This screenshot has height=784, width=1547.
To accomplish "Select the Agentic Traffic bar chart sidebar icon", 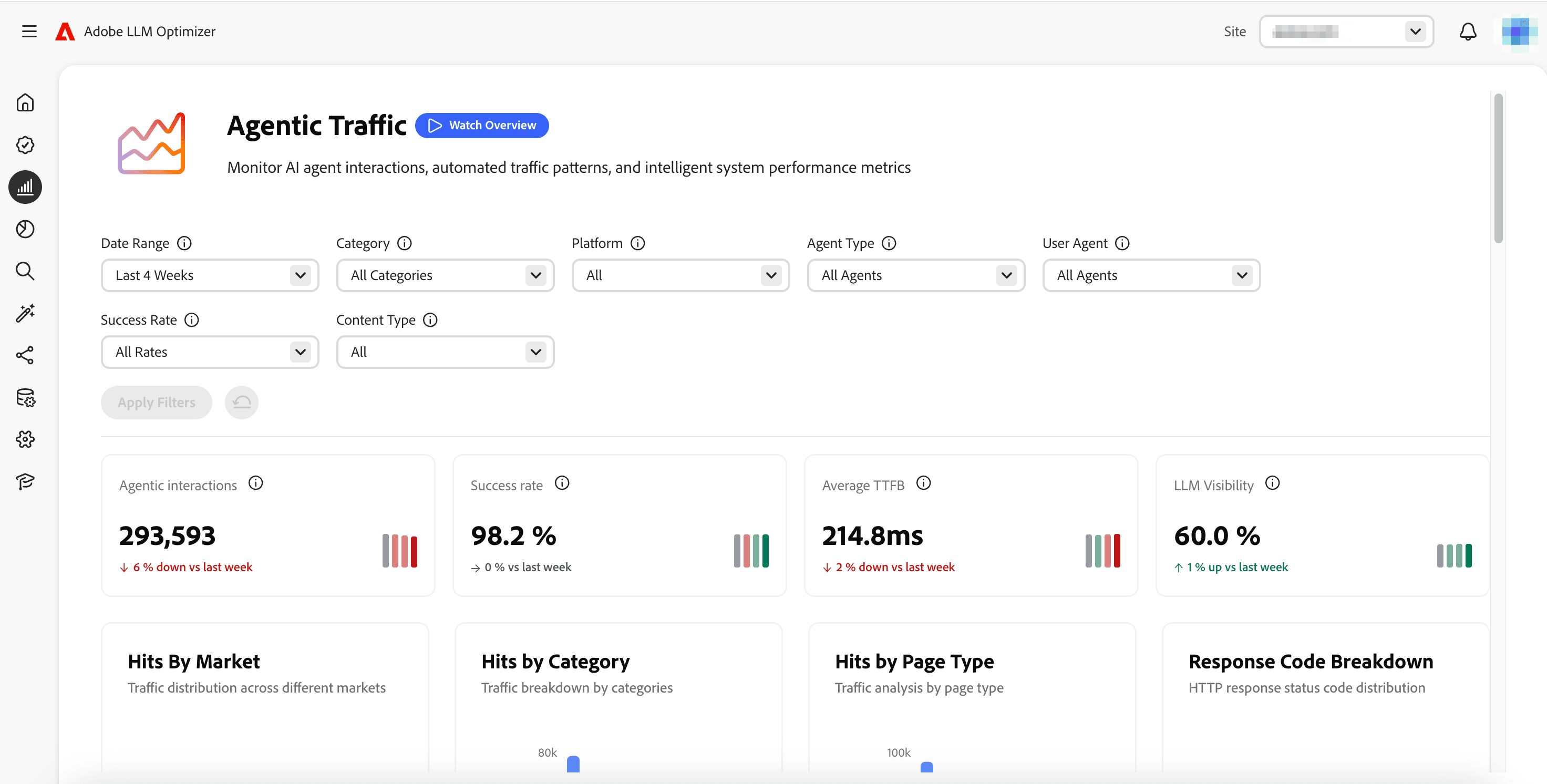I will click(x=25, y=187).
